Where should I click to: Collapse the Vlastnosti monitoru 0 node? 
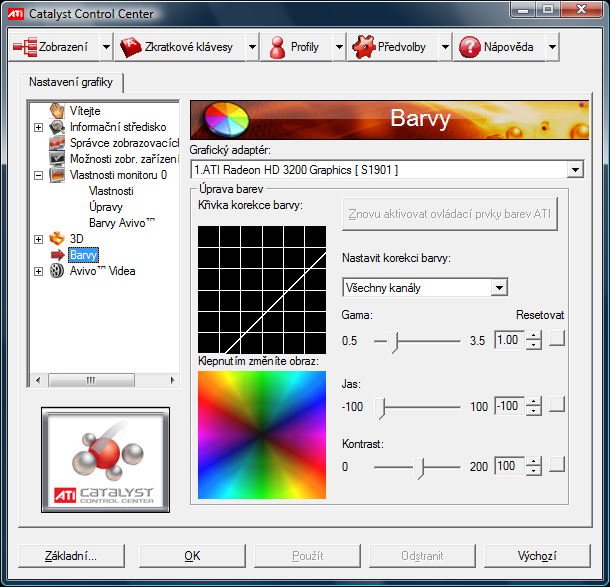click(x=38, y=175)
